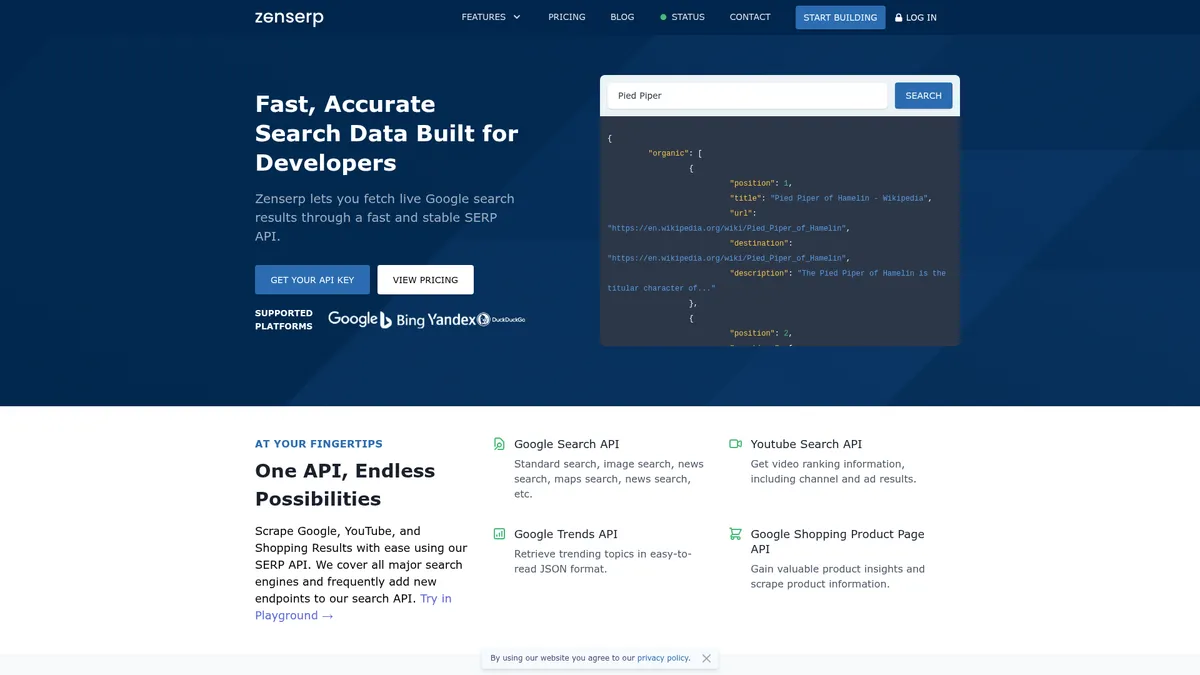Click the "Pied Piper of Hamelin - Wikipedia" title text

850,198
